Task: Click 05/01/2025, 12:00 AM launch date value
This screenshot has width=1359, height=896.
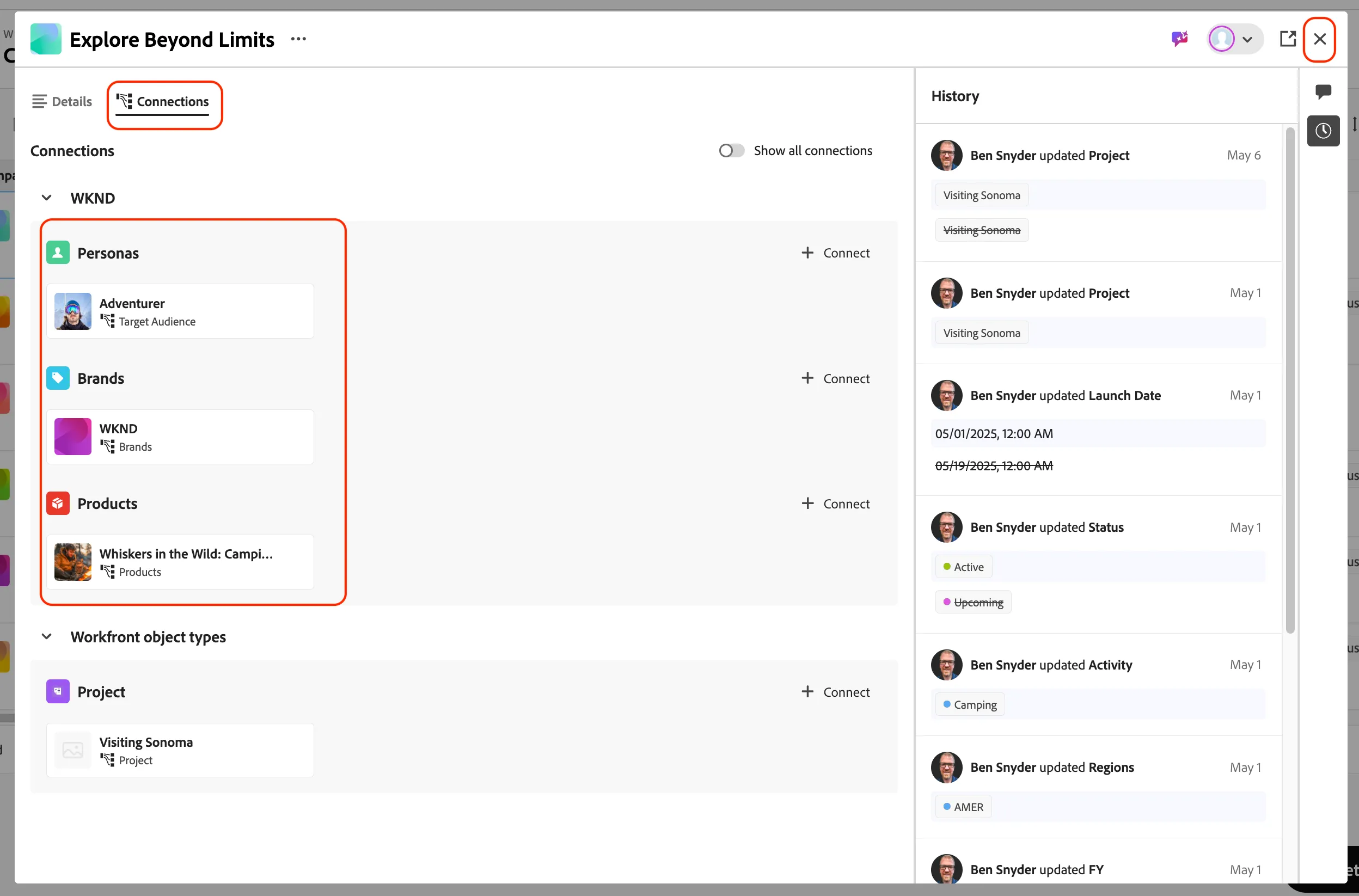Action: pyautogui.click(x=994, y=433)
